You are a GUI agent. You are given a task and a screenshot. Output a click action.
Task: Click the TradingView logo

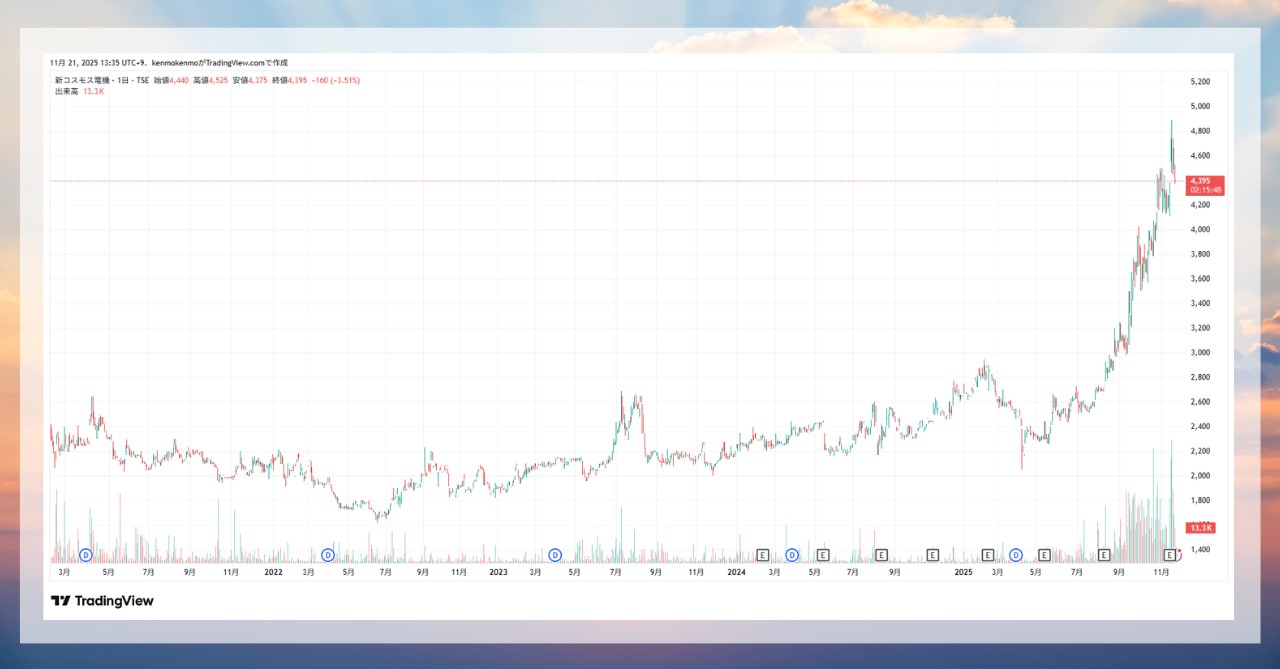tap(103, 601)
